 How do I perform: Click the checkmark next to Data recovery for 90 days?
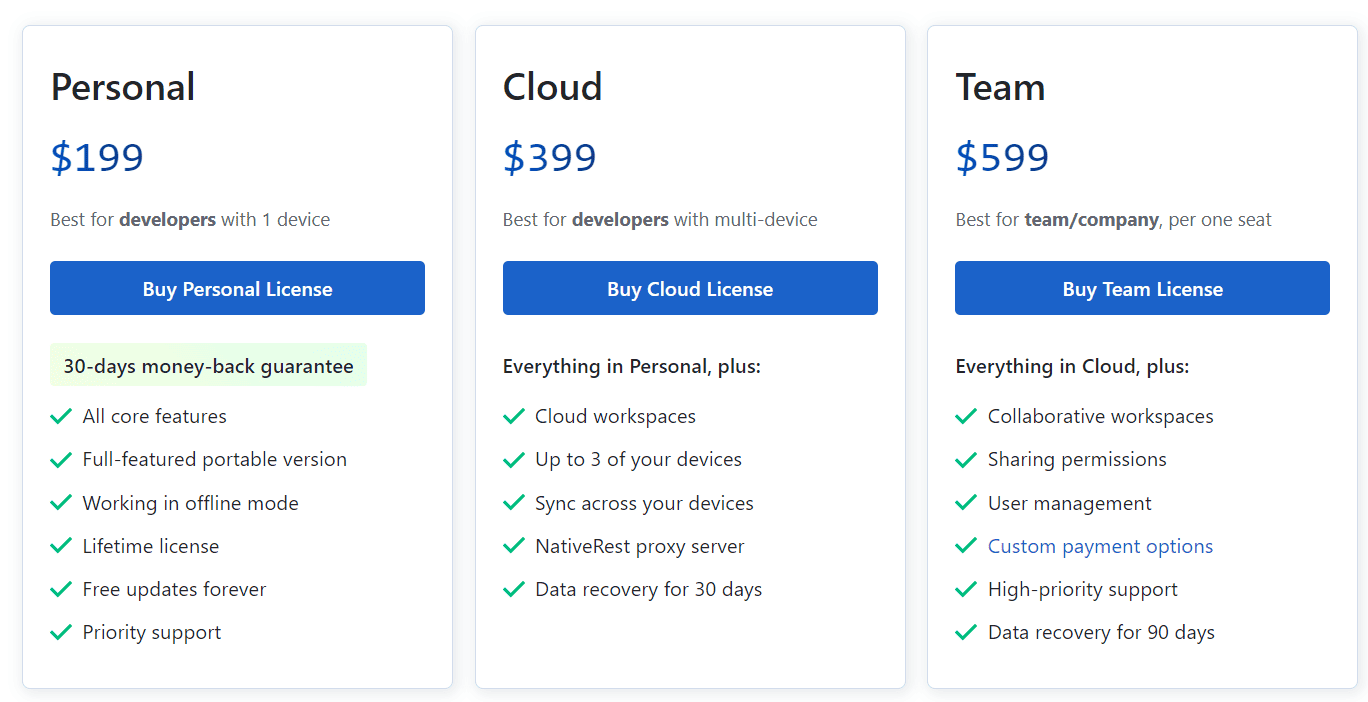(x=966, y=632)
